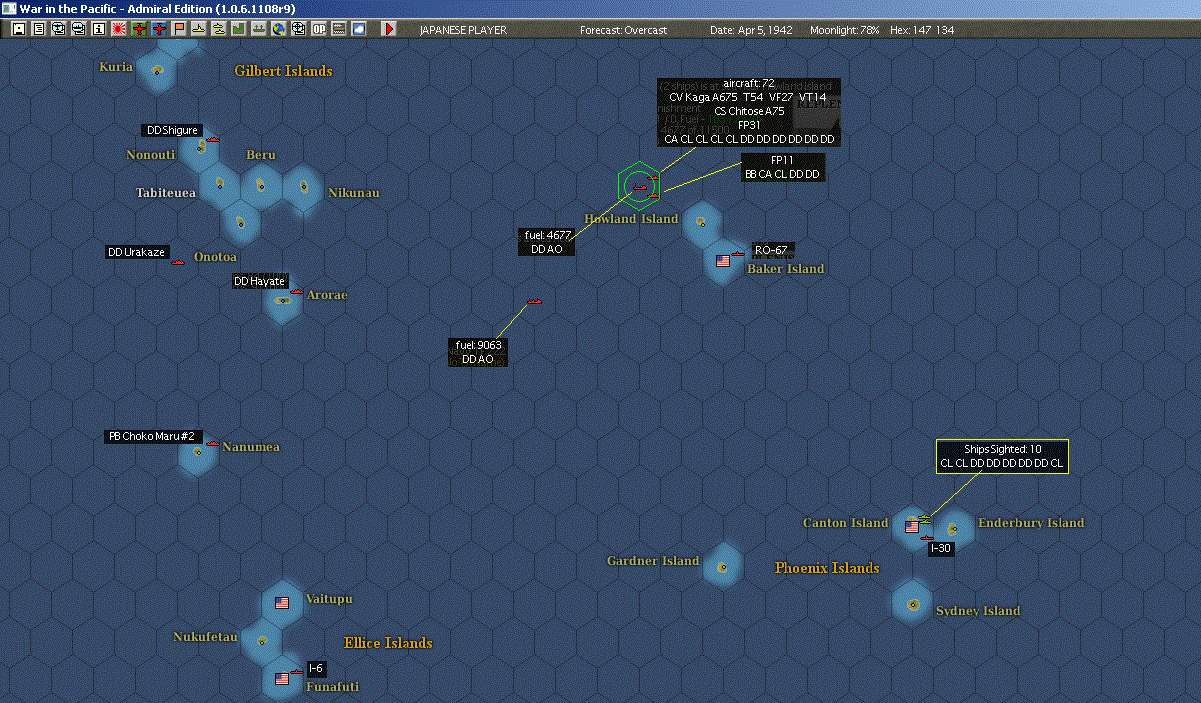The height and width of the screenshot is (703, 1201).
Task: Click the globe toolbar icon
Action: coord(278,29)
